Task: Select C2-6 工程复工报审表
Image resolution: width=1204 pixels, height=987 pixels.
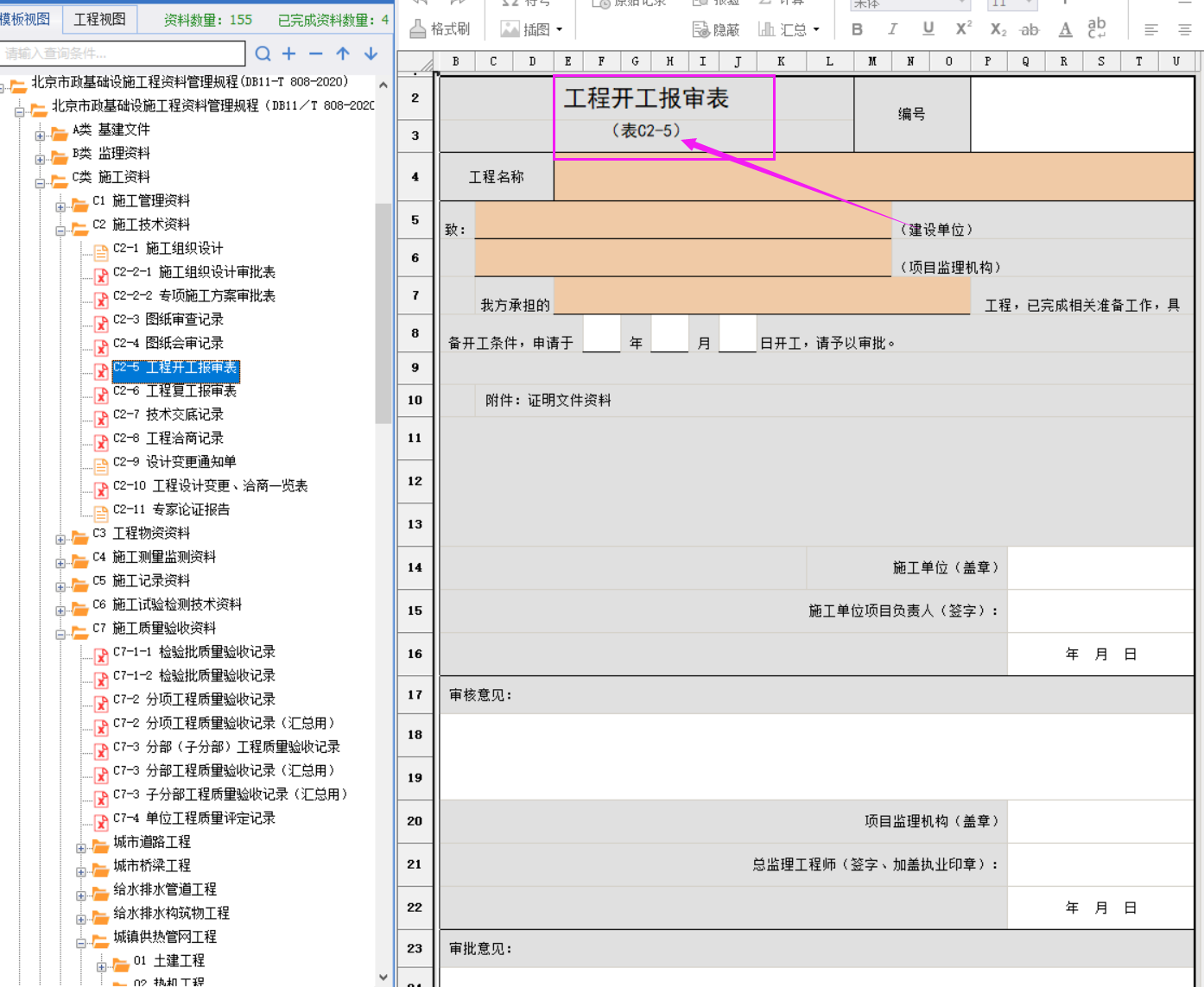Action: (x=174, y=391)
